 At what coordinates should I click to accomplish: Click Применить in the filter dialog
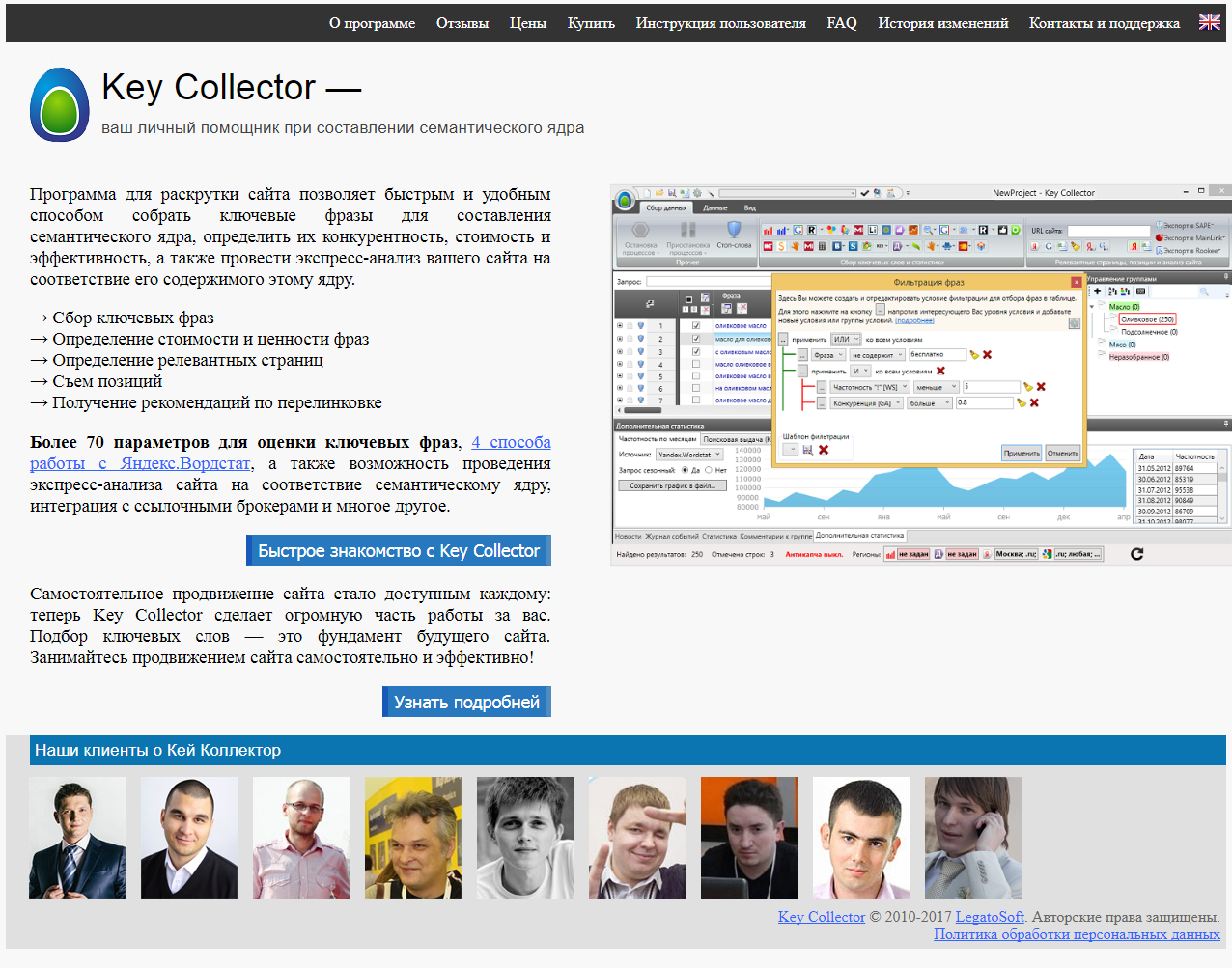point(1022,452)
